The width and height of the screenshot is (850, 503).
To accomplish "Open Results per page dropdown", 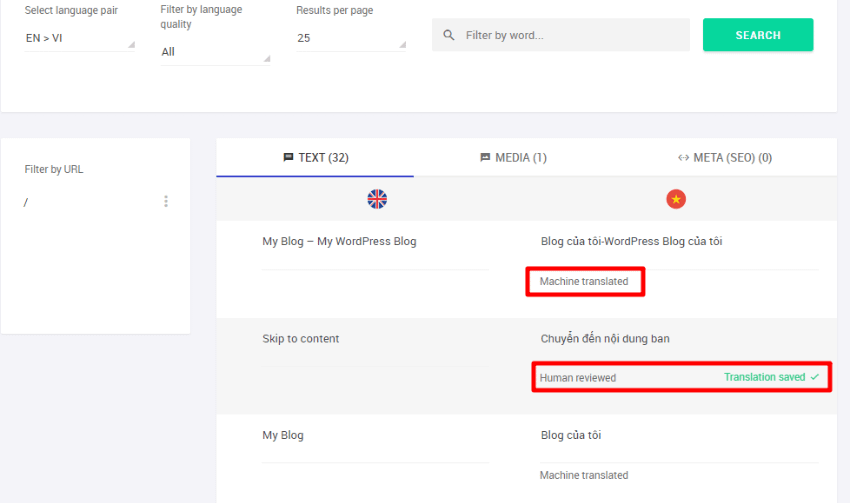I will [x=351, y=38].
